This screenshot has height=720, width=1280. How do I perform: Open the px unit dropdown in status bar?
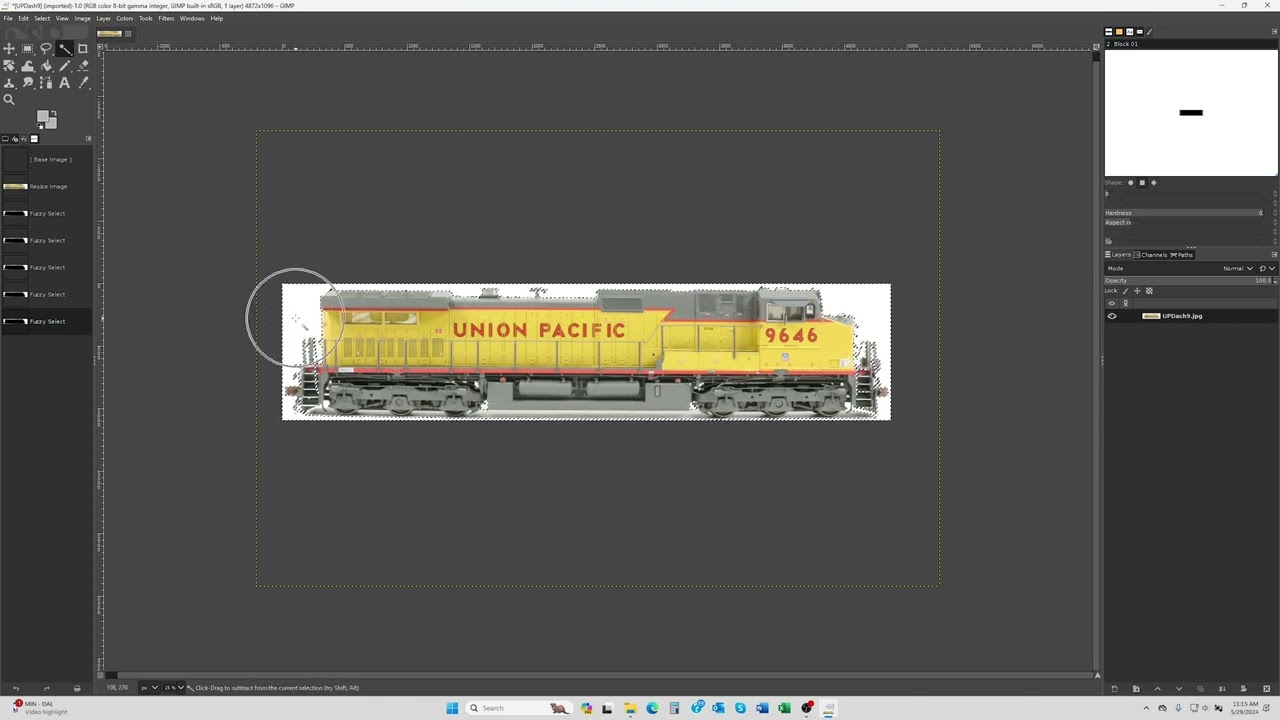tap(148, 687)
